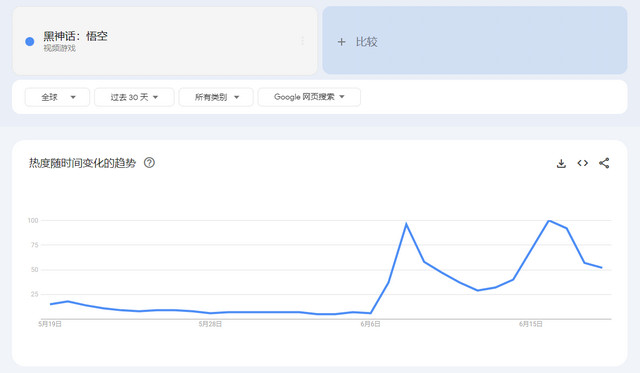The image size is (640, 373).
Task: Share the interest over time chart
Action: (604, 163)
